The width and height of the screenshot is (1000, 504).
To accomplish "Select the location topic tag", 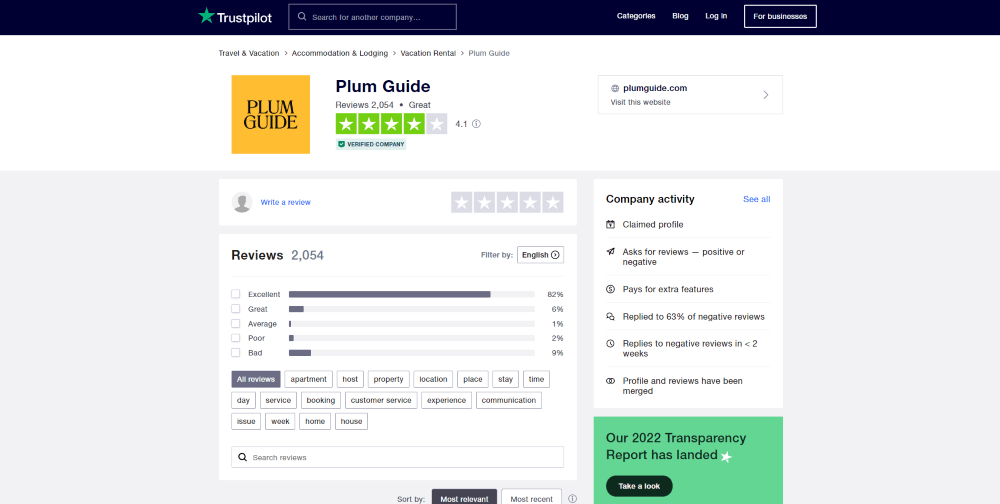I will (x=433, y=380).
